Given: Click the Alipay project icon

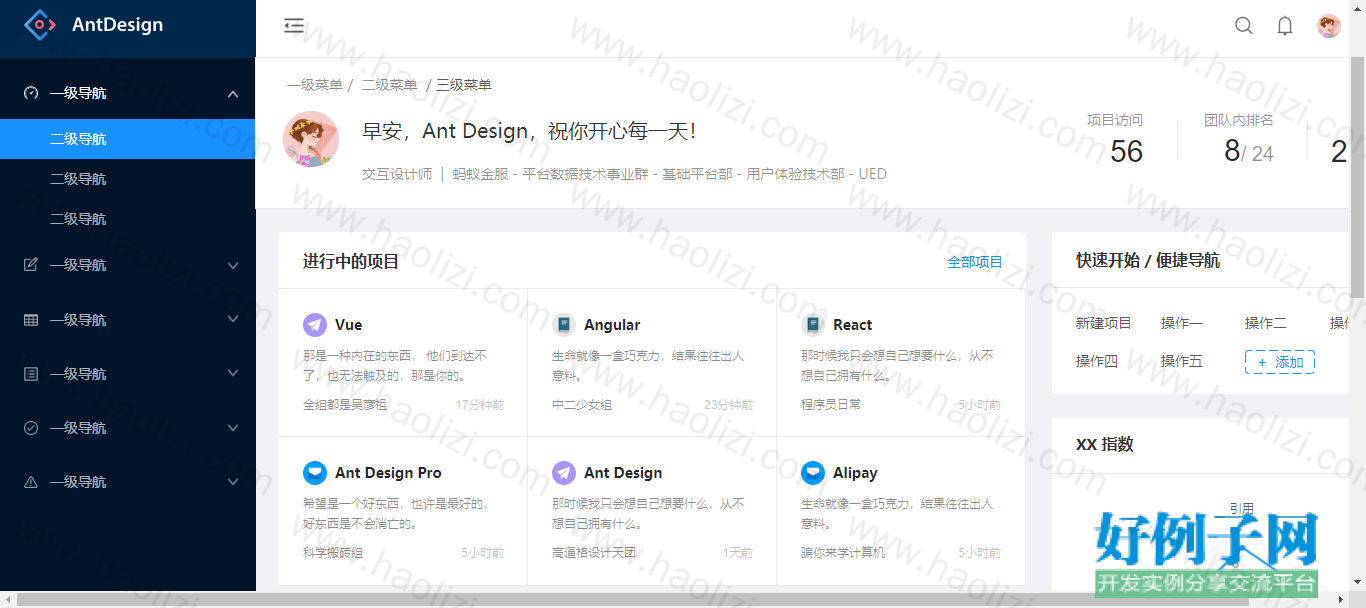Looking at the screenshot, I should [813, 473].
